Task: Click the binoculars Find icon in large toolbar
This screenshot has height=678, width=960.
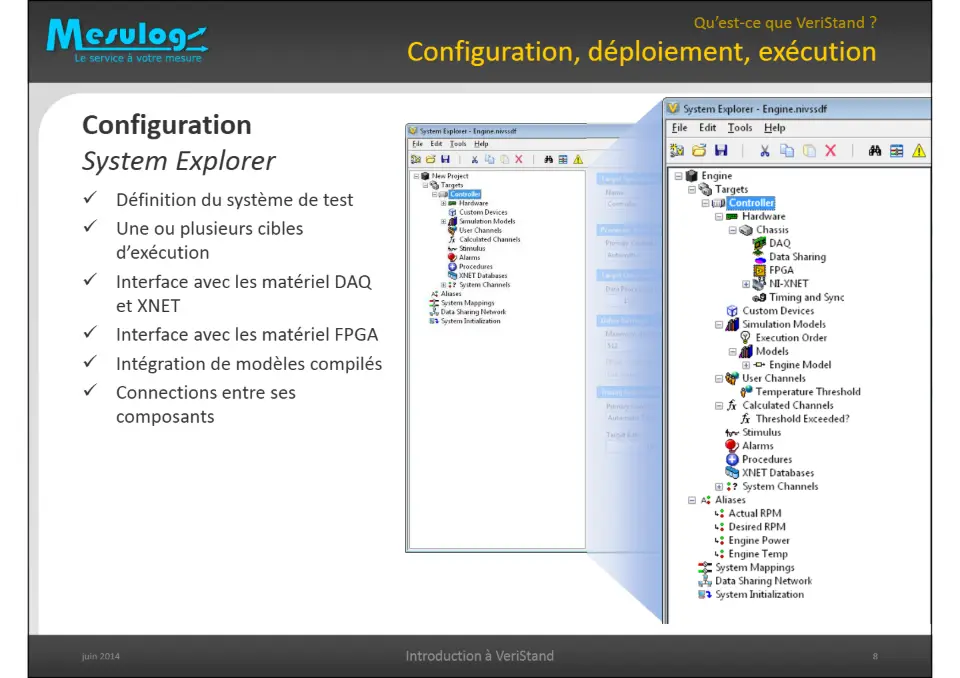Action: point(874,151)
